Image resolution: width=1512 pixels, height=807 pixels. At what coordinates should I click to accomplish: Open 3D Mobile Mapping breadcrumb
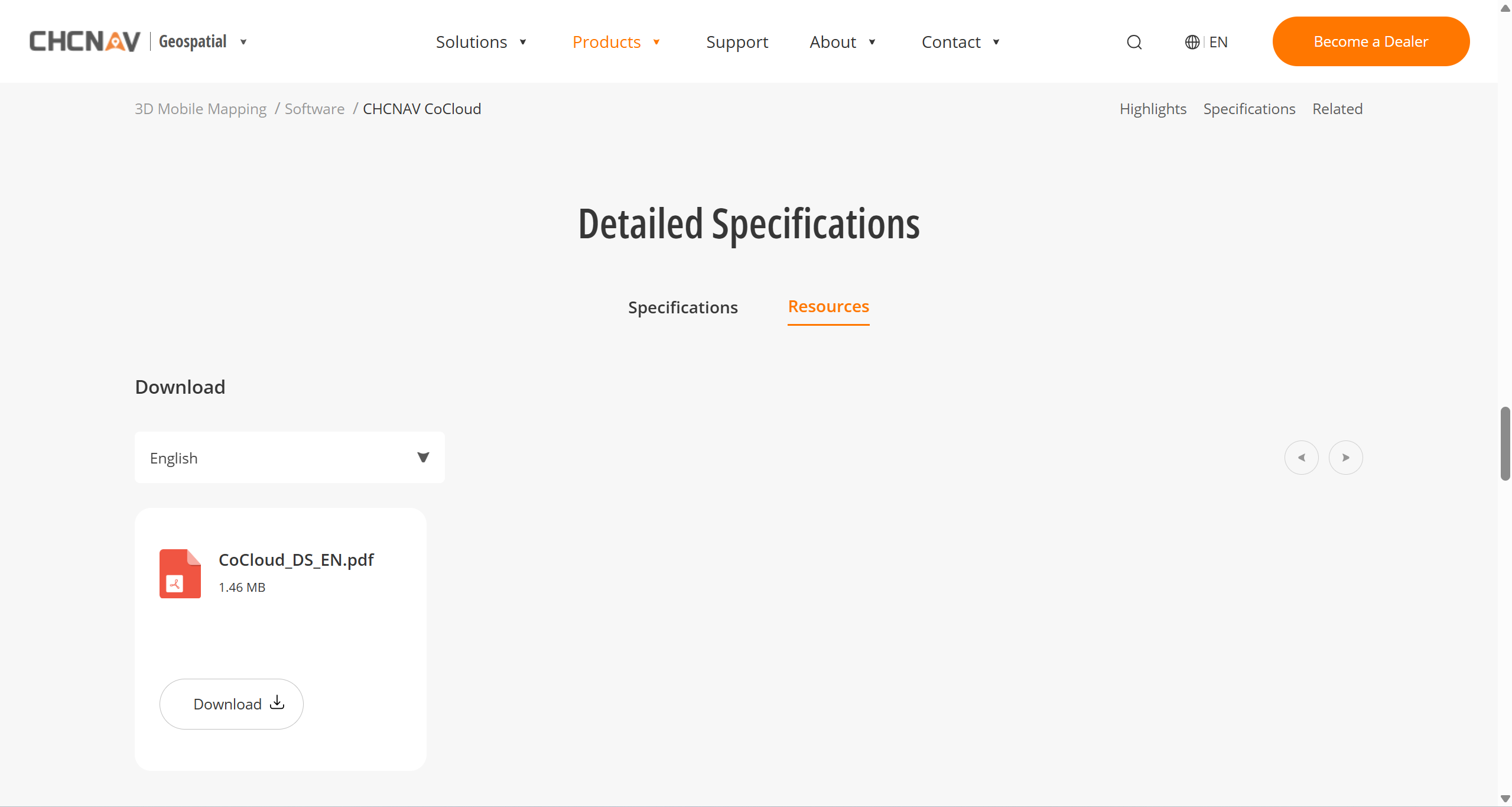point(200,109)
